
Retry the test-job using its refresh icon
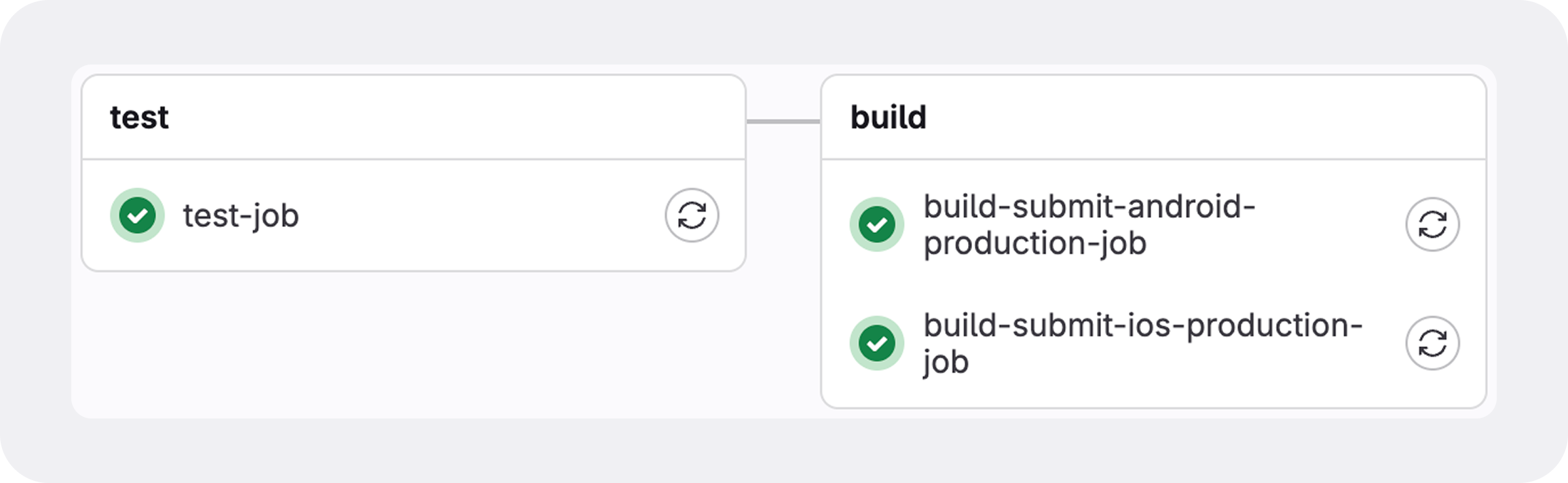pyautogui.click(x=692, y=215)
